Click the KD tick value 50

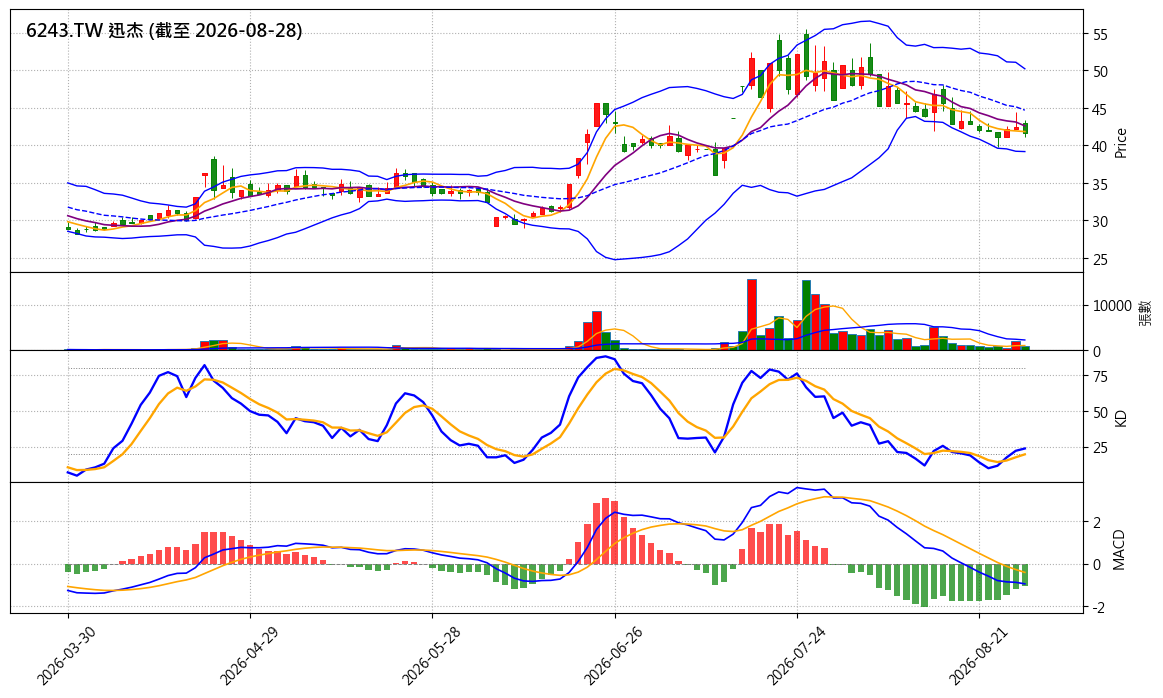click(1100, 412)
